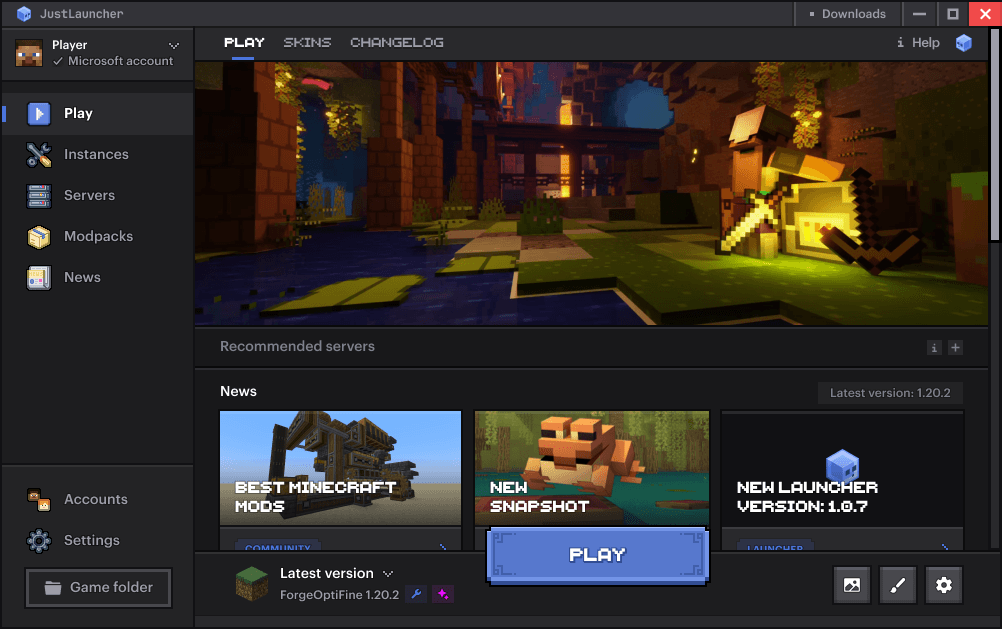Open instance settings via the gear icon
The height and width of the screenshot is (629, 1002).
tap(943, 585)
